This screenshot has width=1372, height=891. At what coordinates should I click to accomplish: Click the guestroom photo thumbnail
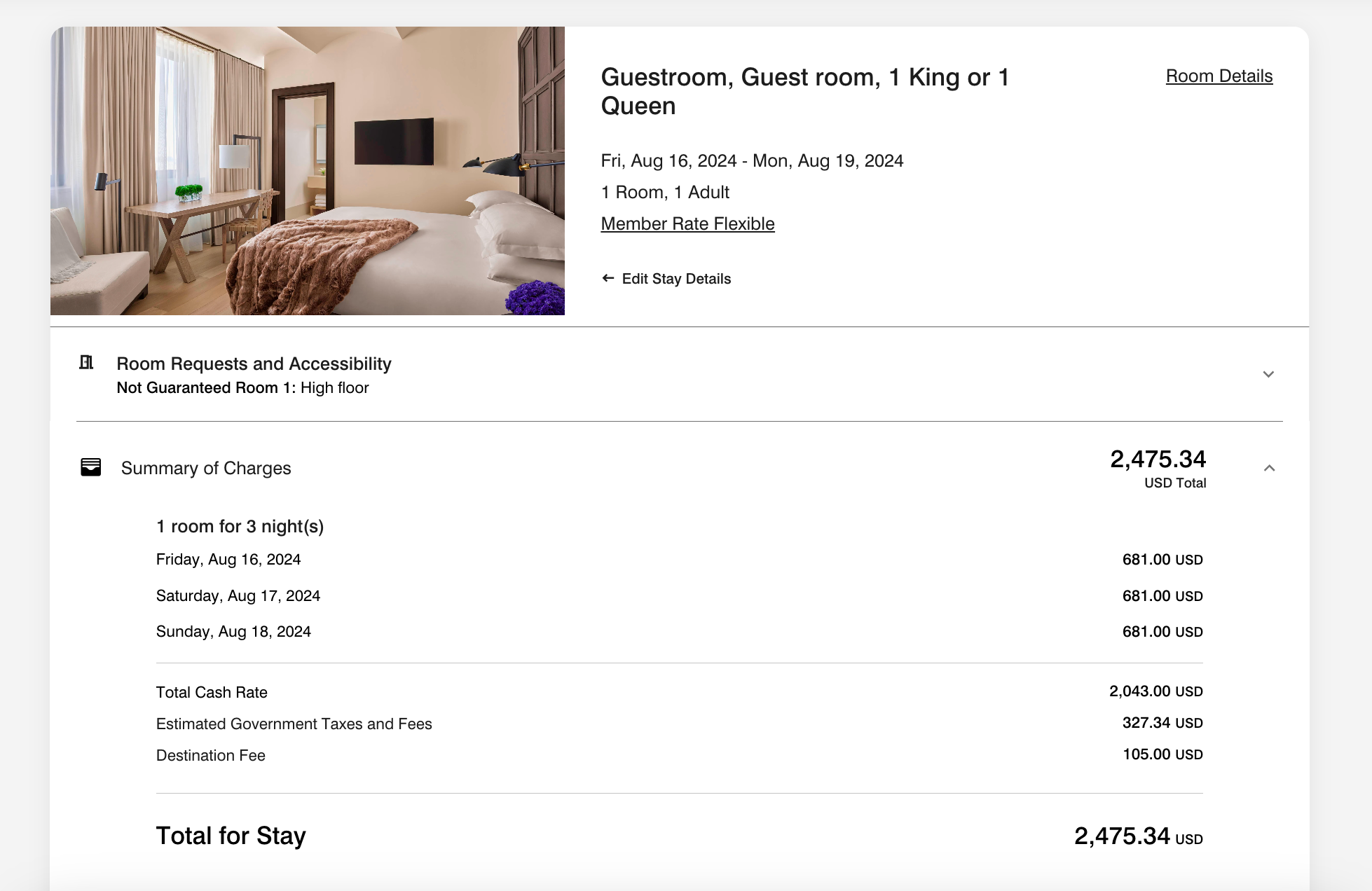[x=308, y=171]
